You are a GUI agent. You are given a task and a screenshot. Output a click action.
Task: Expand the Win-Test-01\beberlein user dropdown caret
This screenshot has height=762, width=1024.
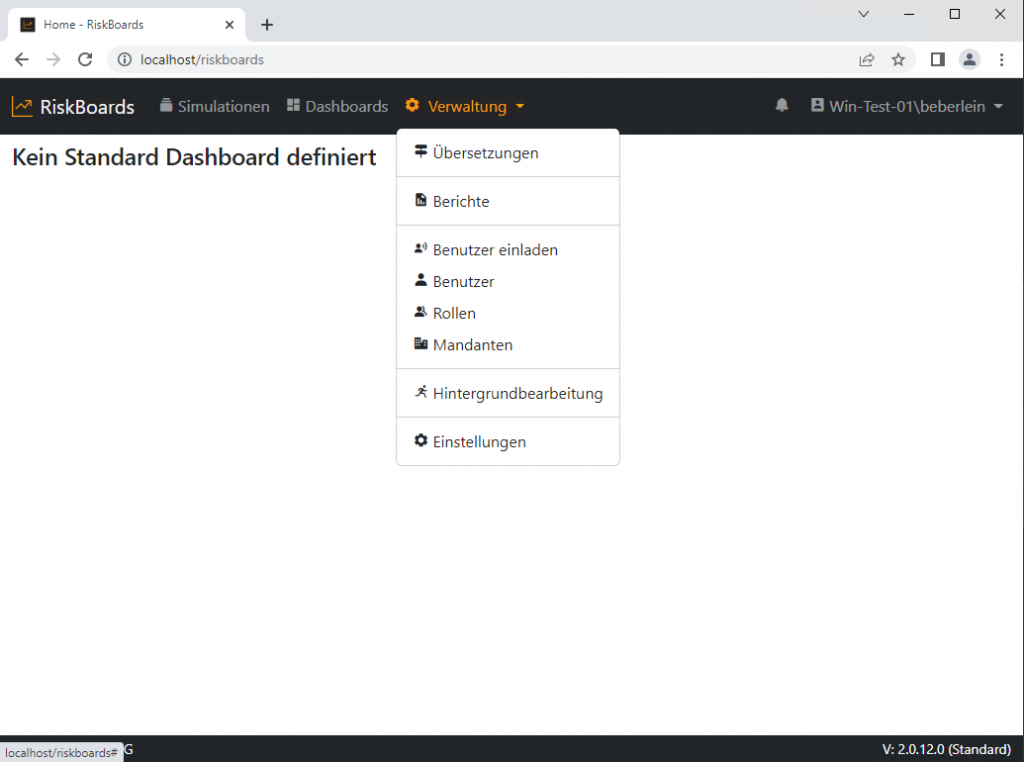[x=999, y=106]
